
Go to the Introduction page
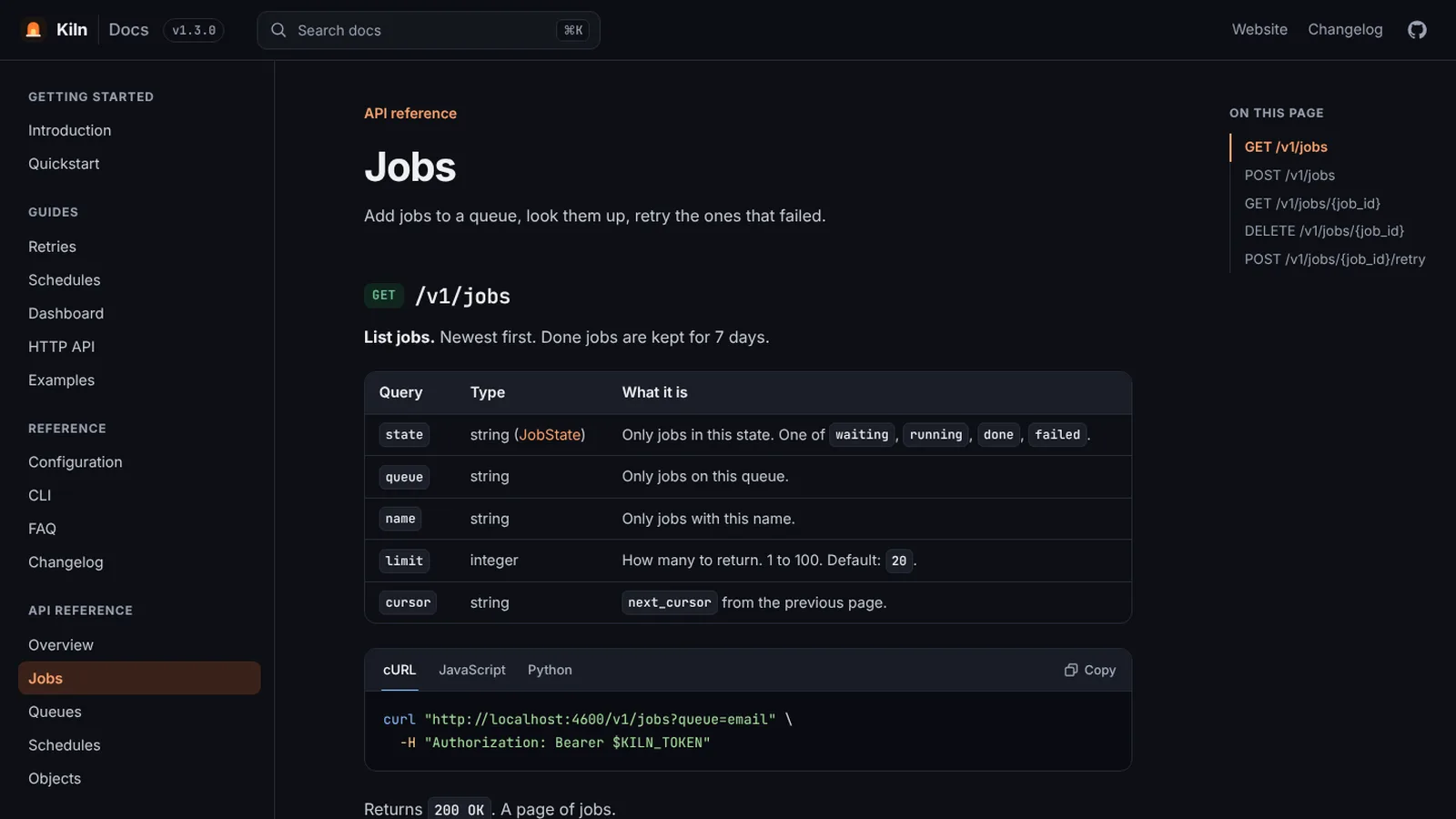tap(69, 130)
